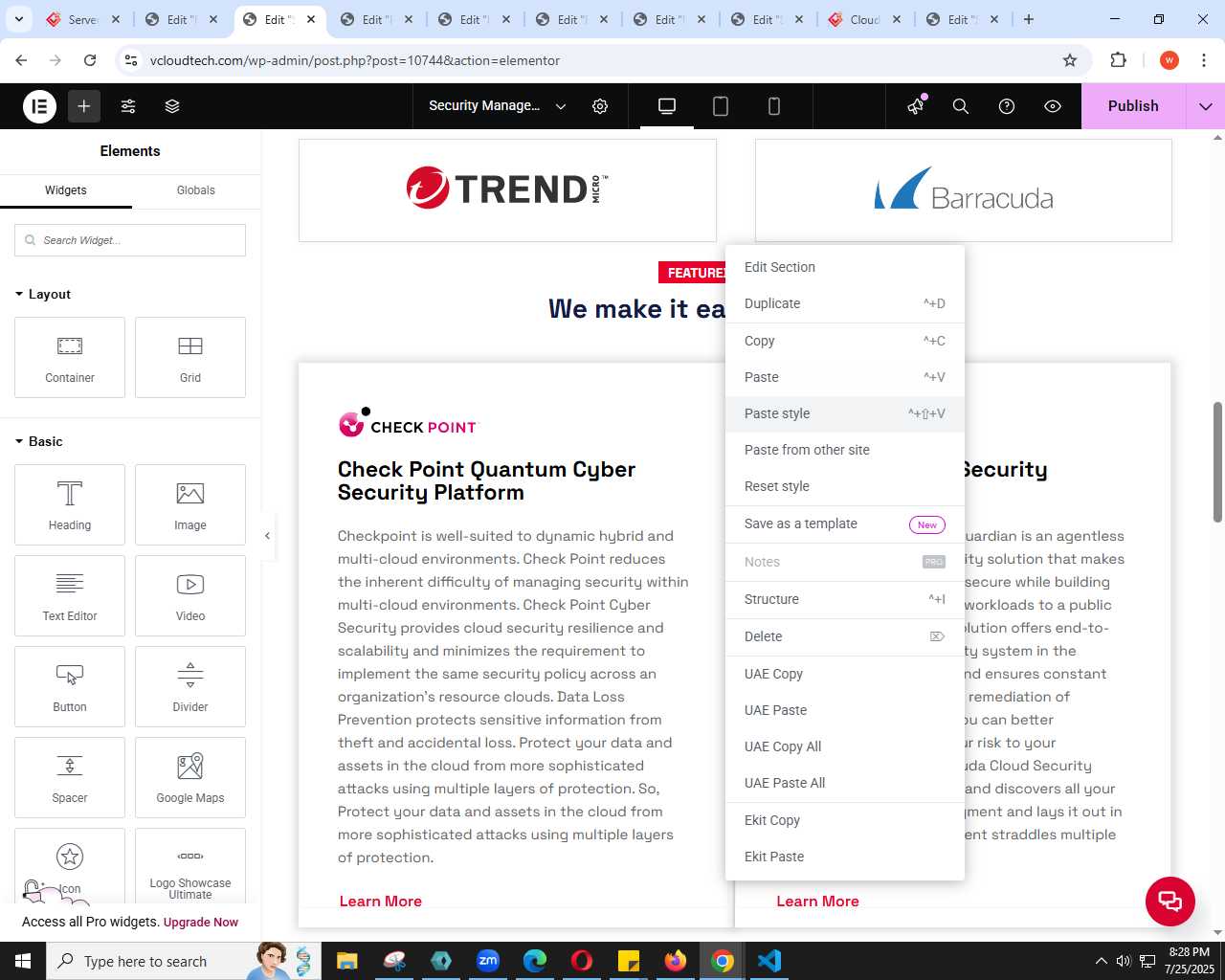Click the page vertical scrollbar thumb
Viewport: 1225px width, 980px height.
[x=1217, y=461]
